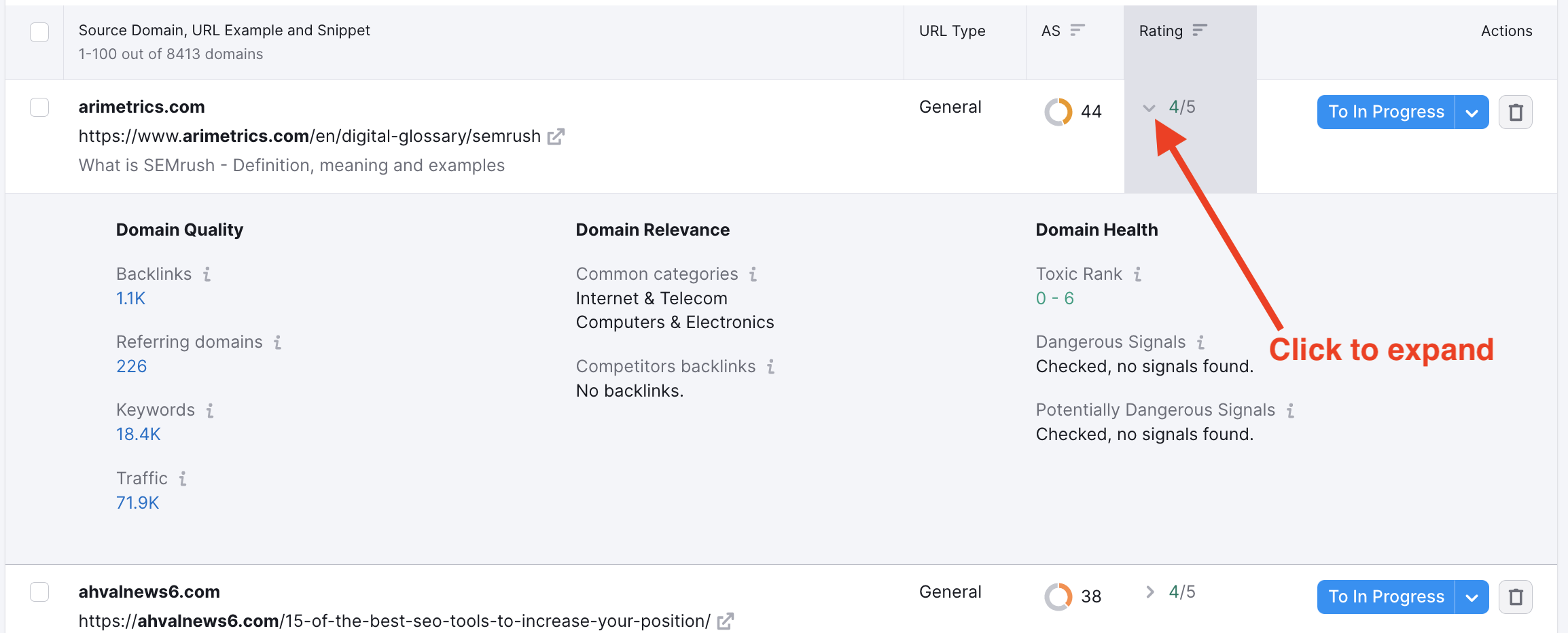The height and width of the screenshot is (633, 1568).
Task: Open arimetrics URL in new tab icon
Action: 555,136
